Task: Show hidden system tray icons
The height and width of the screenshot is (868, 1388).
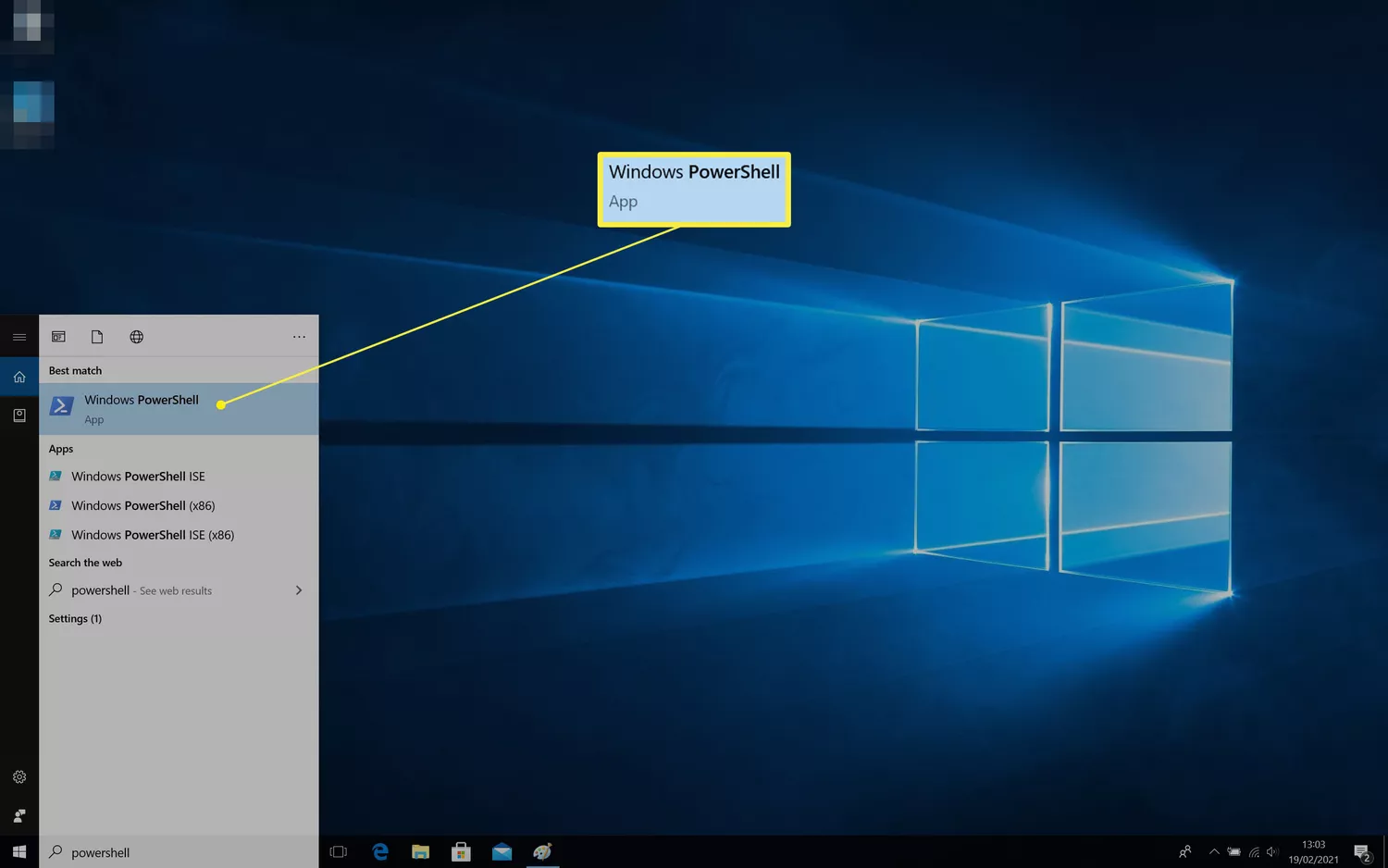Action: (x=1214, y=852)
